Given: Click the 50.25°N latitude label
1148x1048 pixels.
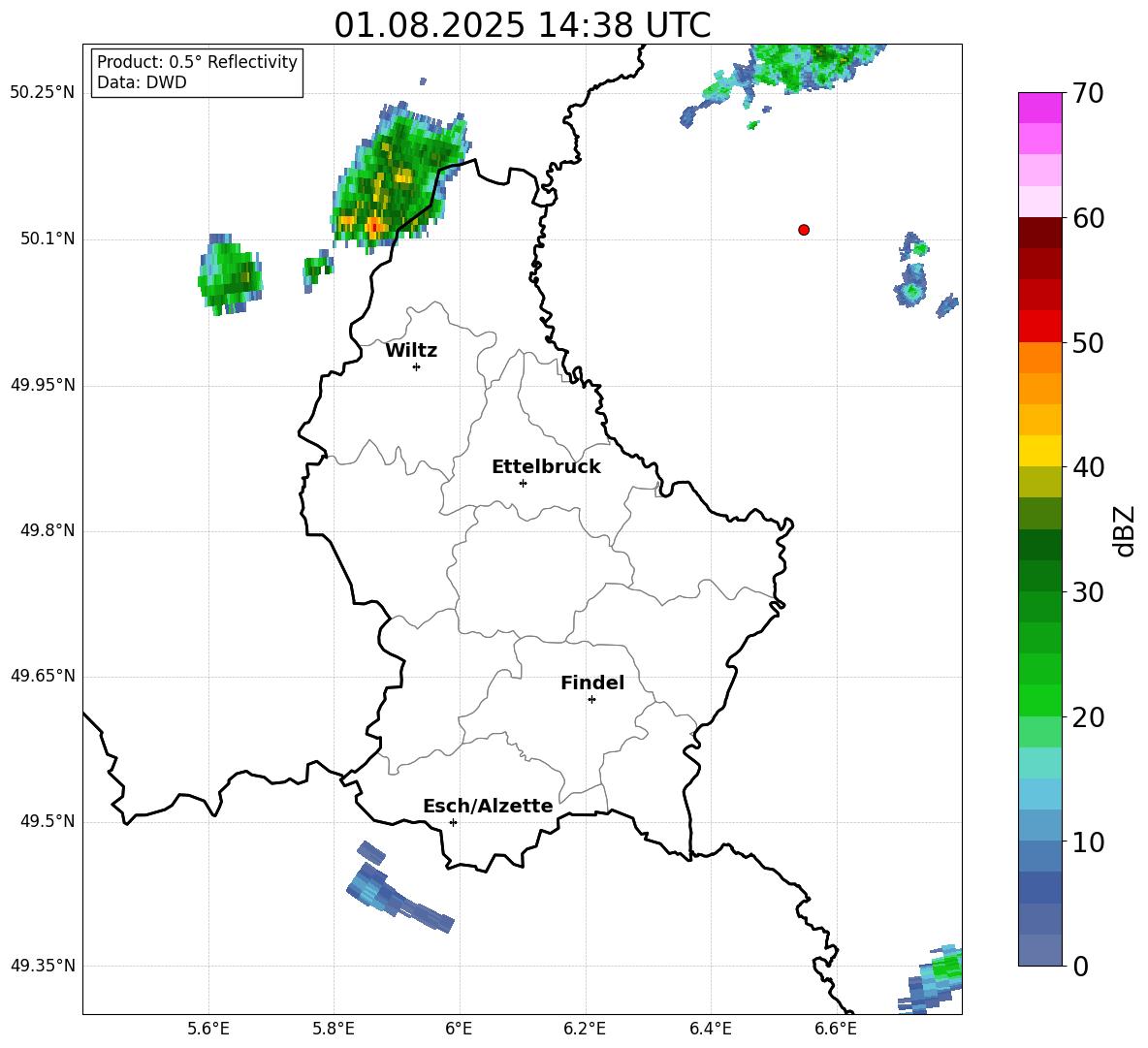Looking at the screenshot, I should [x=43, y=93].
